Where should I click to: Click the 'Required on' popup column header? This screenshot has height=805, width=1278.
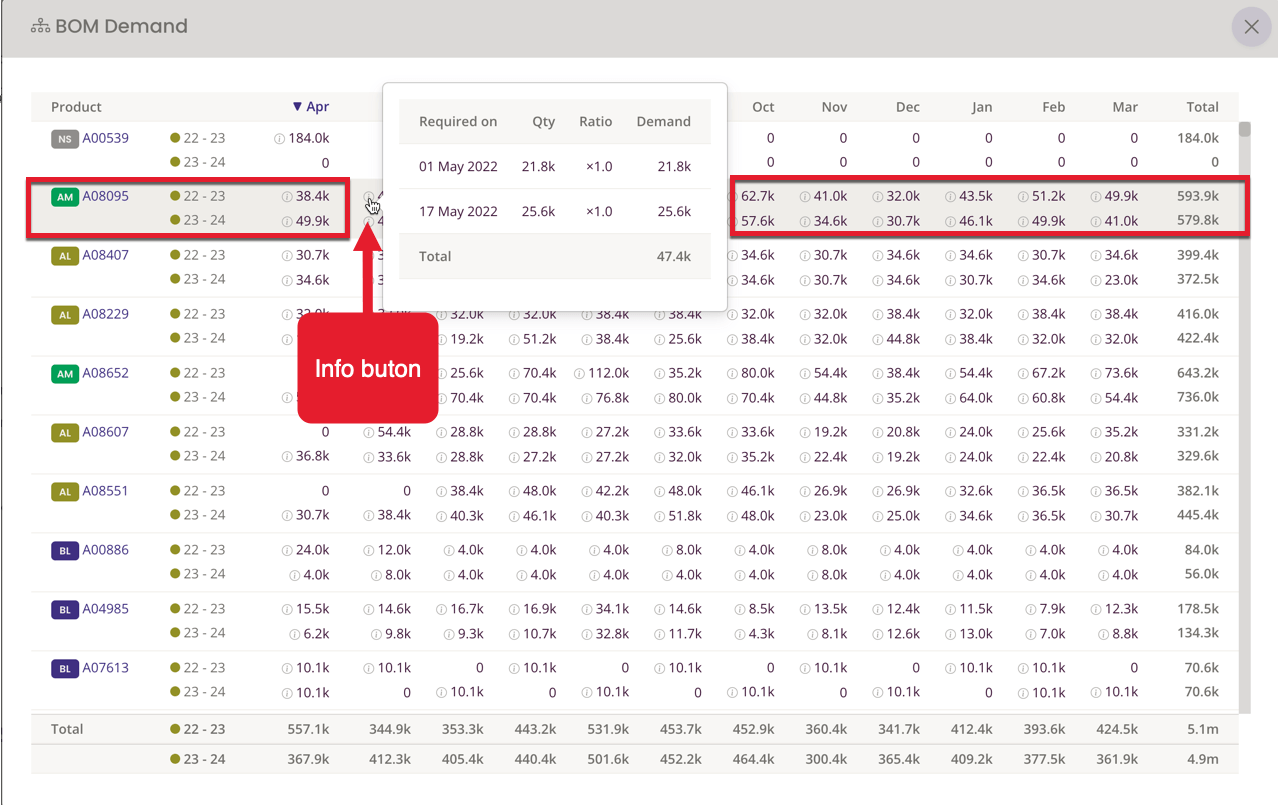click(x=458, y=121)
